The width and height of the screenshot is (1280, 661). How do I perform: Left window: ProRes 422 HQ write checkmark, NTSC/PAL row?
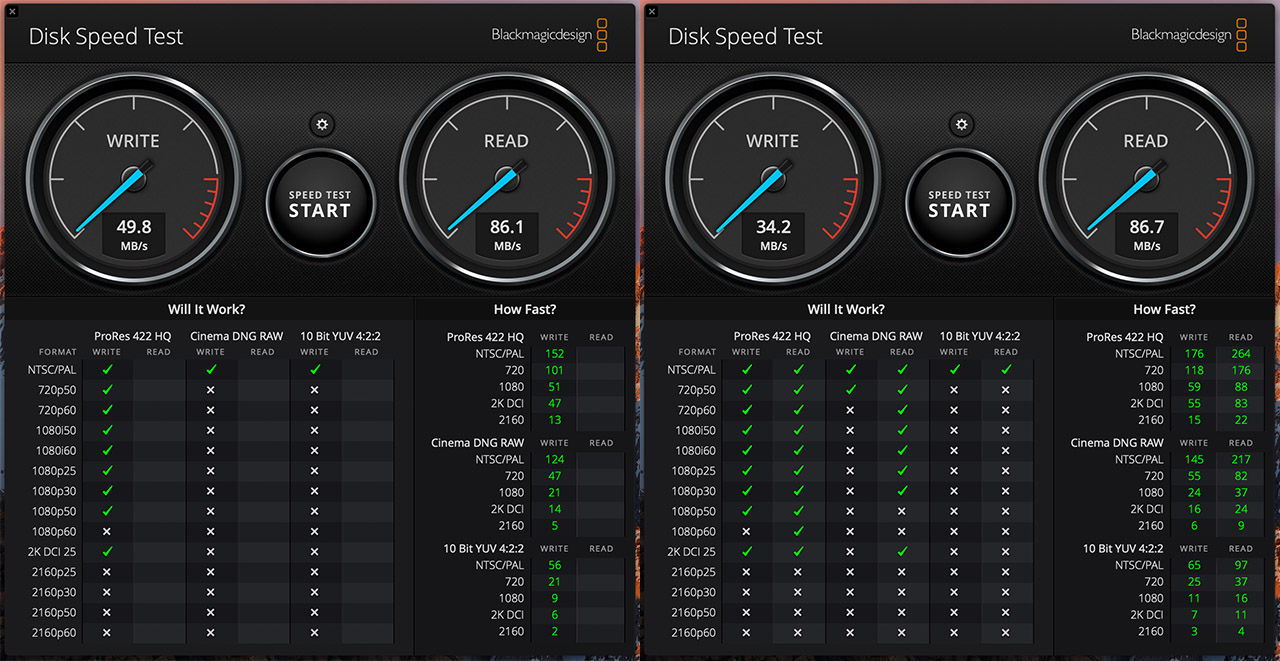107,369
